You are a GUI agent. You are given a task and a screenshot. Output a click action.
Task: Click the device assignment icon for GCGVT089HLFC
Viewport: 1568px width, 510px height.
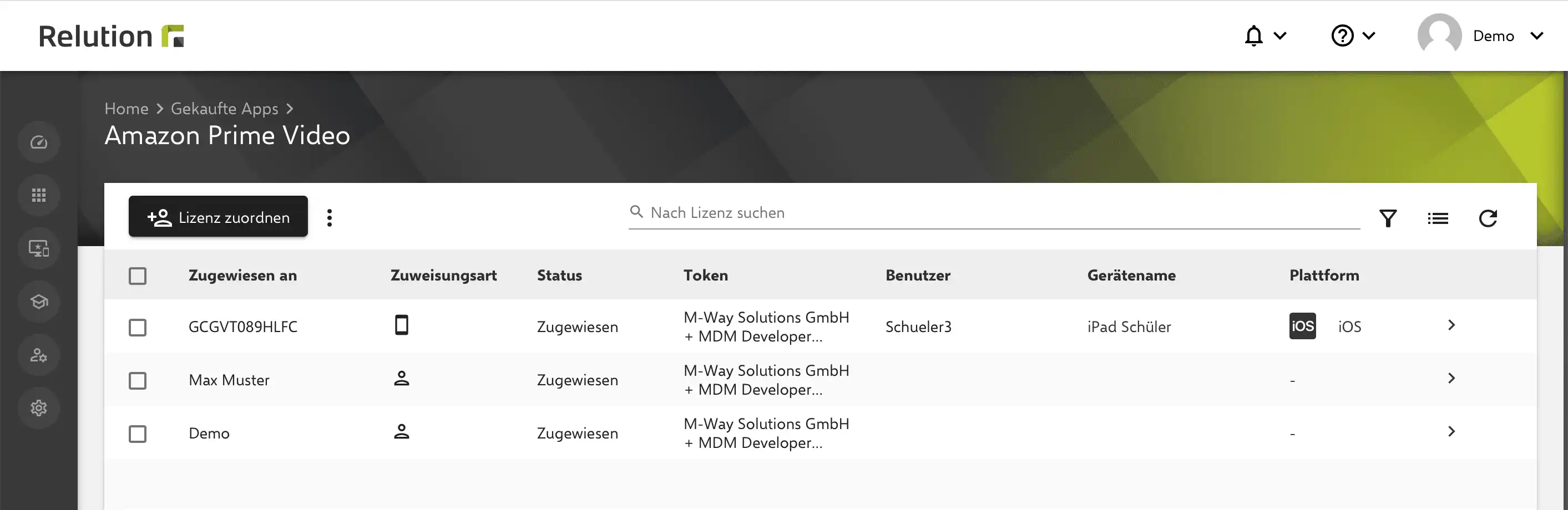tap(401, 325)
